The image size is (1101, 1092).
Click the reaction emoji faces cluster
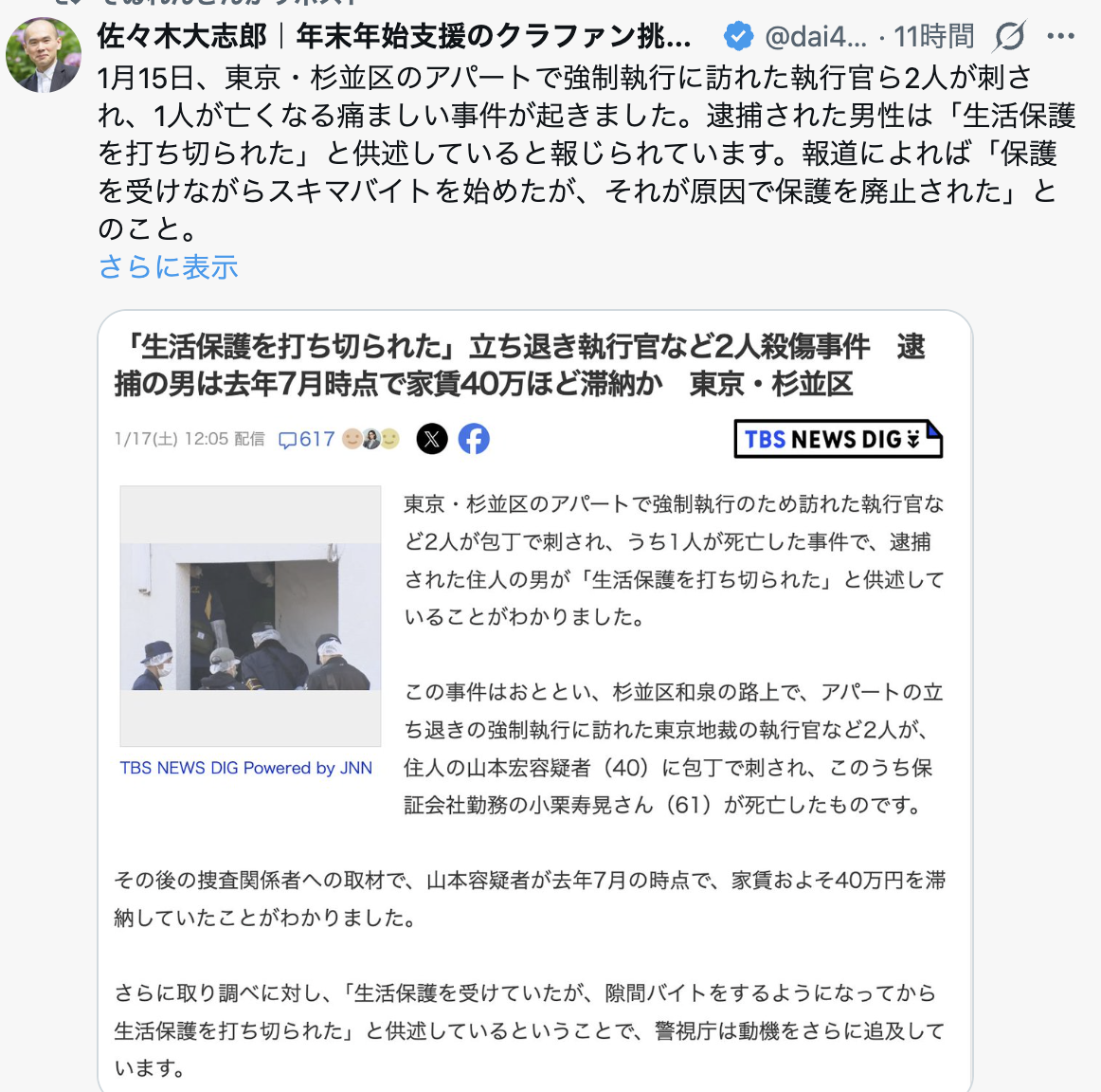point(370,439)
